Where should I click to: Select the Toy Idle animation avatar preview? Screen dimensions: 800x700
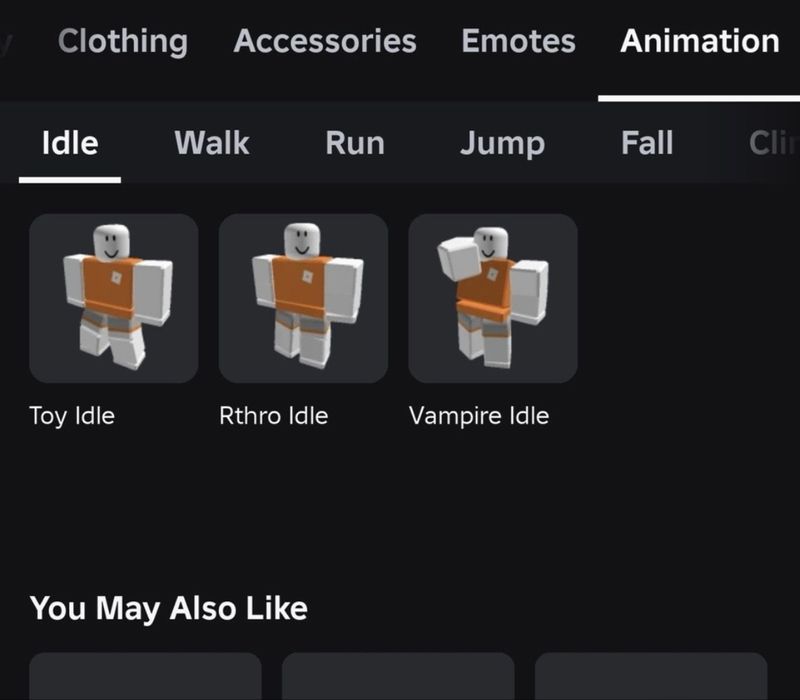pos(114,298)
